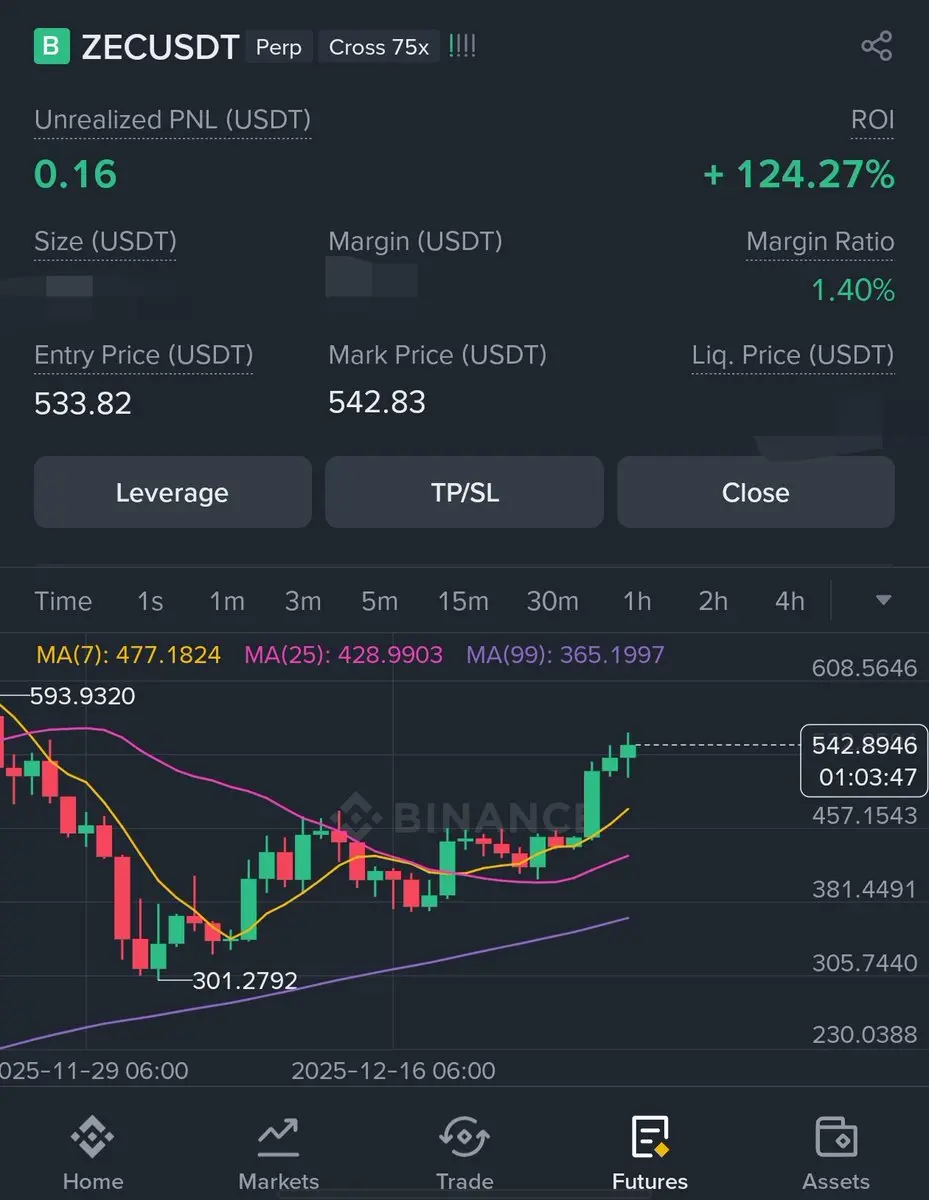
Task: Tap the 608.5646 price axis label
Action: (x=864, y=668)
